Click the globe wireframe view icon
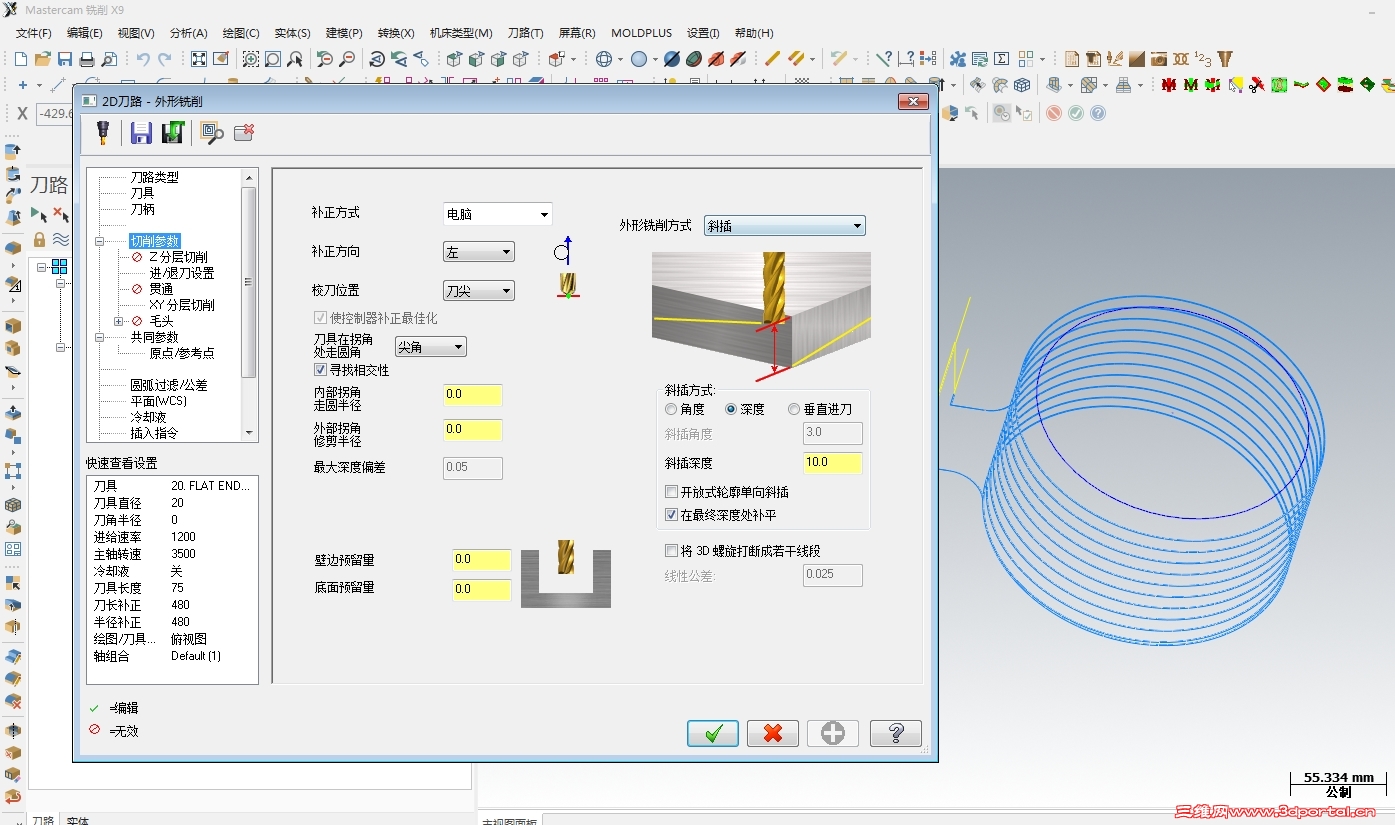Image resolution: width=1395 pixels, height=825 pixels. [604, 59]
